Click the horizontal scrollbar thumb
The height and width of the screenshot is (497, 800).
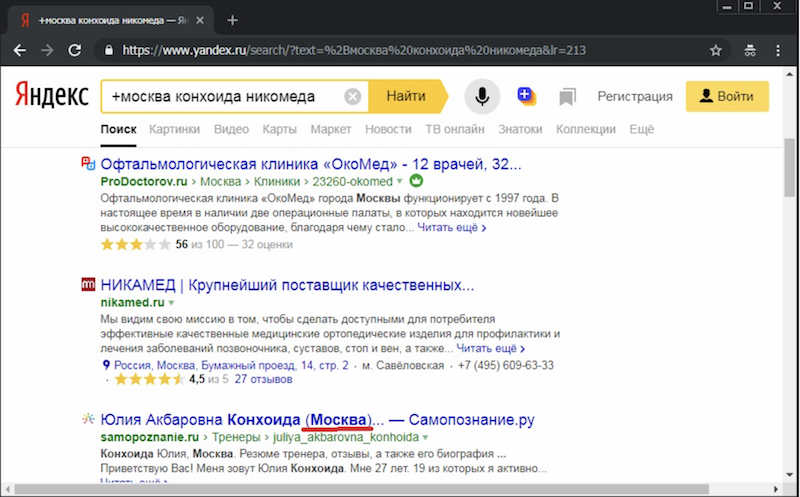point(362,489)
